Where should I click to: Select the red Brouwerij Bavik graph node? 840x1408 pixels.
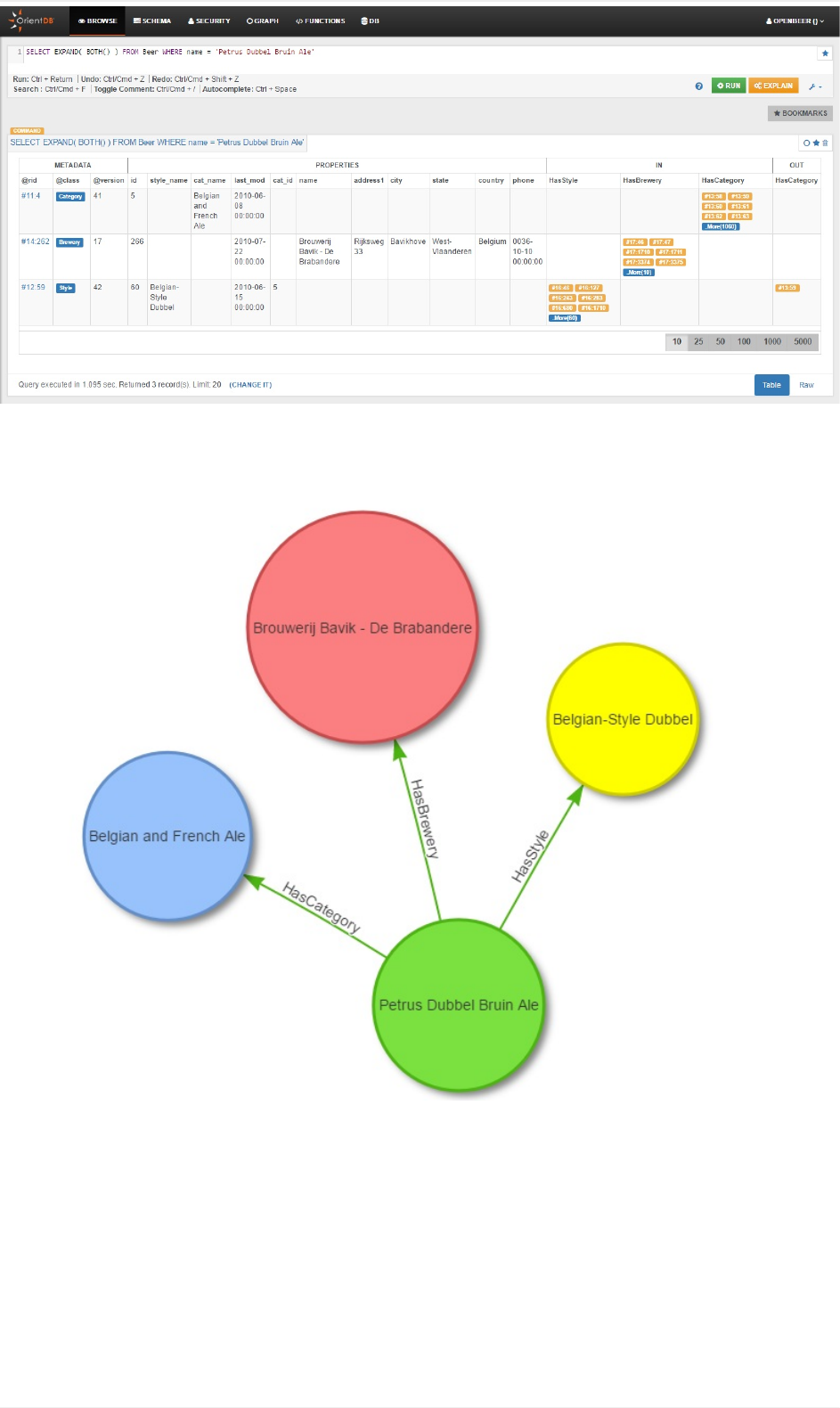(363, 627)
